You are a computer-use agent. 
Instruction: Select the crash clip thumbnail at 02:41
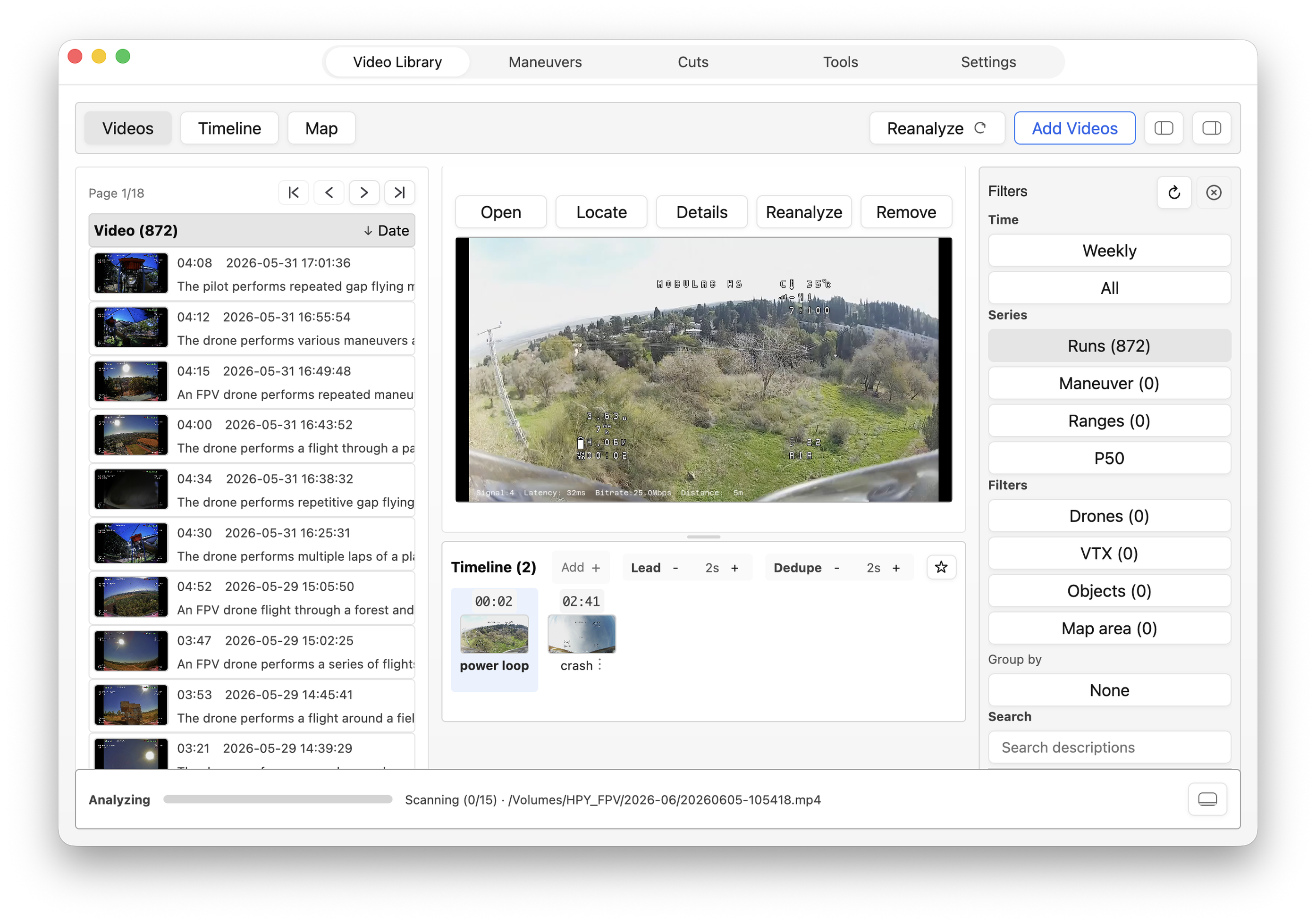pos(581,634)
